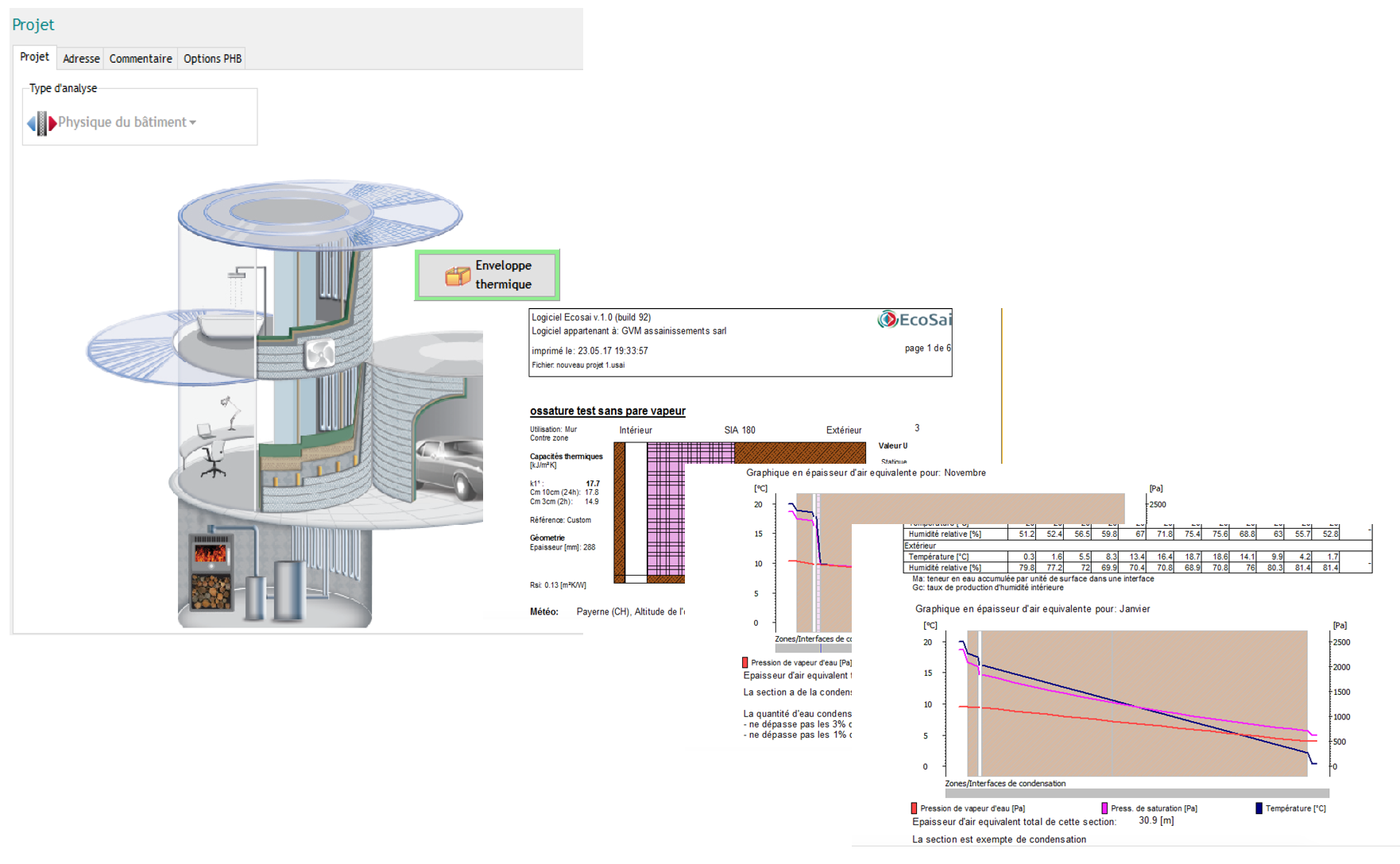1400x864 pixels.
Task: Click the 'Valeur U' label
Action: click(x=893, y=445)
